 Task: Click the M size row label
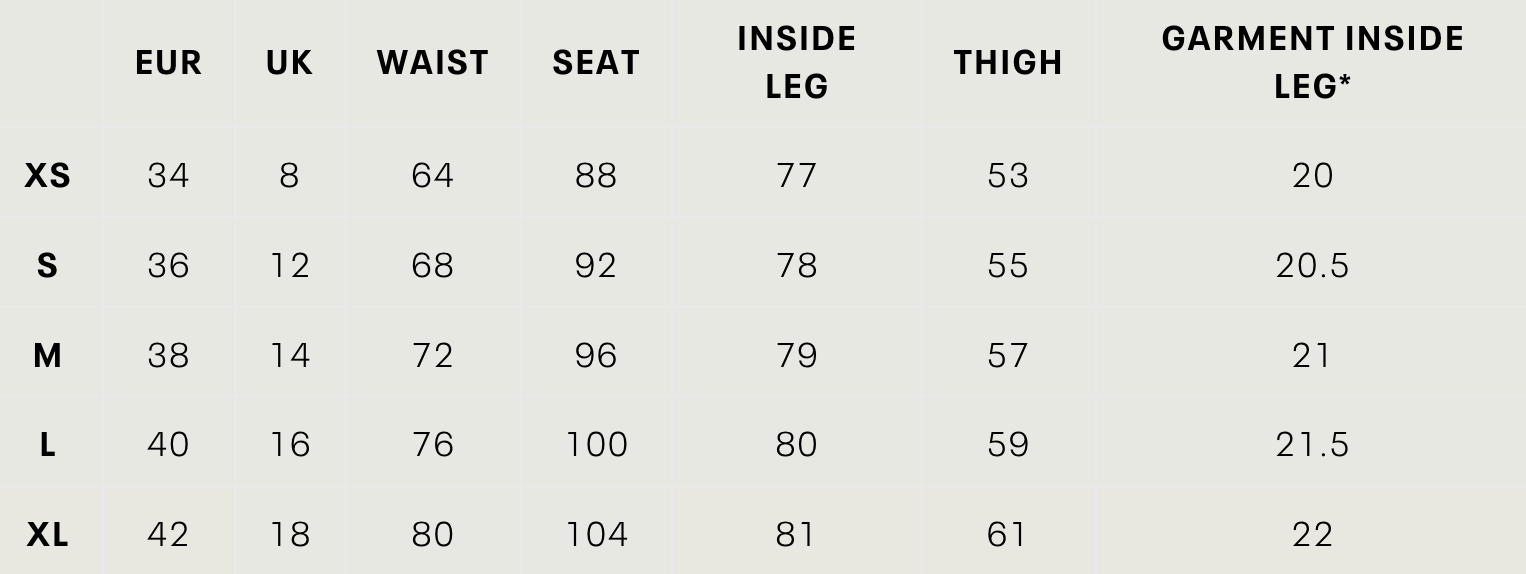47,355
